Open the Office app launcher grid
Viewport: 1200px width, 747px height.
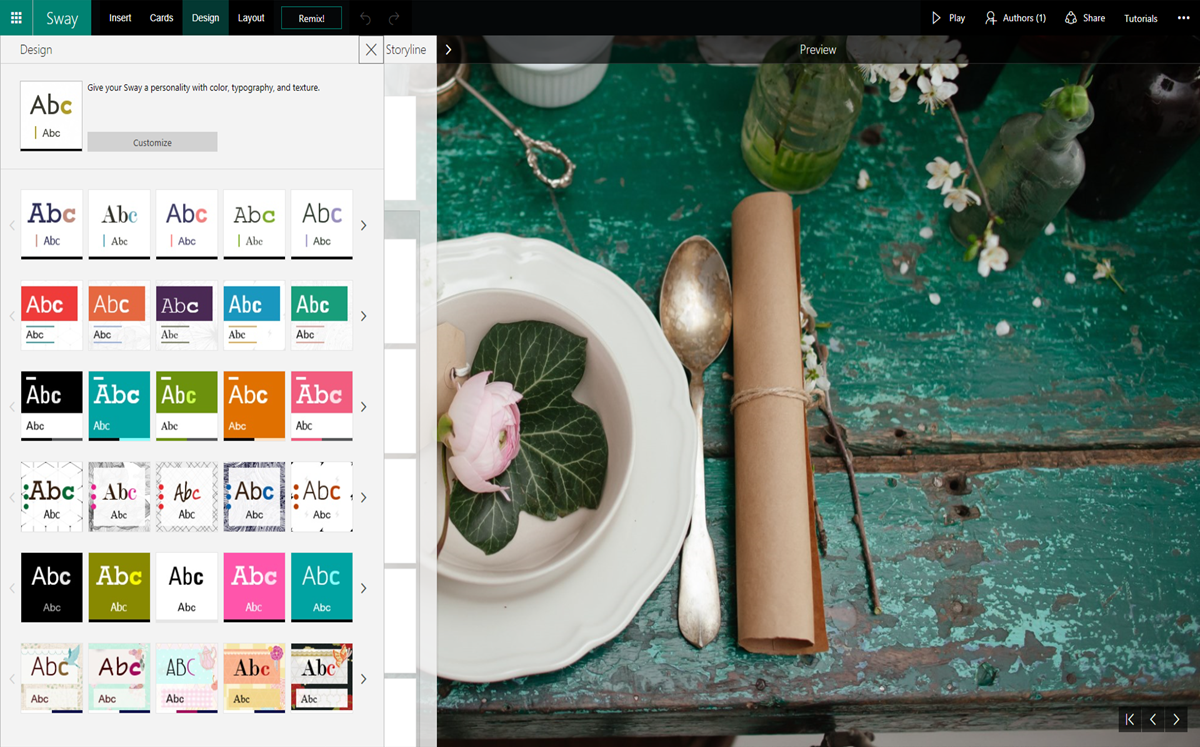(x=15, y=17)
